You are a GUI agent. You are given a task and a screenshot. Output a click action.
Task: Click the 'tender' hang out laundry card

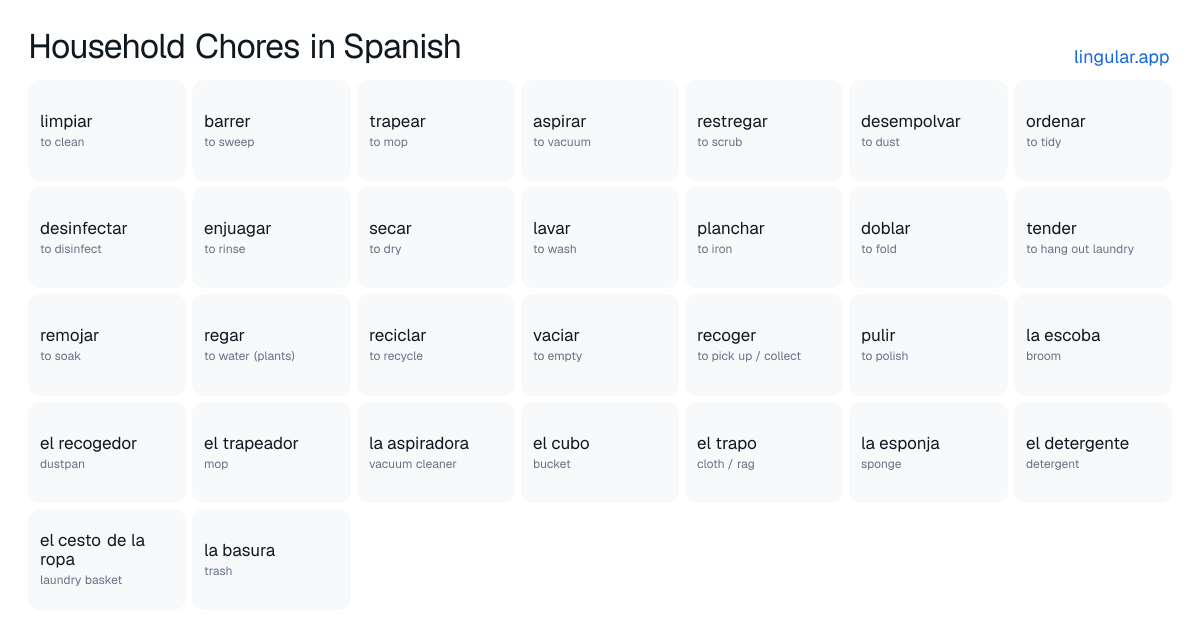click(1093, 238)
